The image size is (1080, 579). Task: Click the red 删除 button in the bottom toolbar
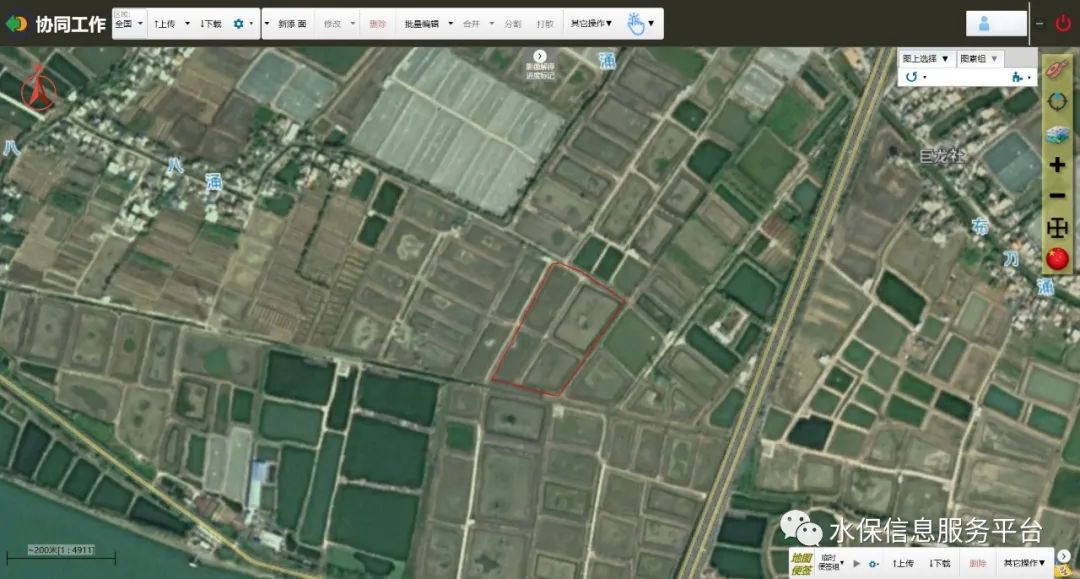click(977, 561)
